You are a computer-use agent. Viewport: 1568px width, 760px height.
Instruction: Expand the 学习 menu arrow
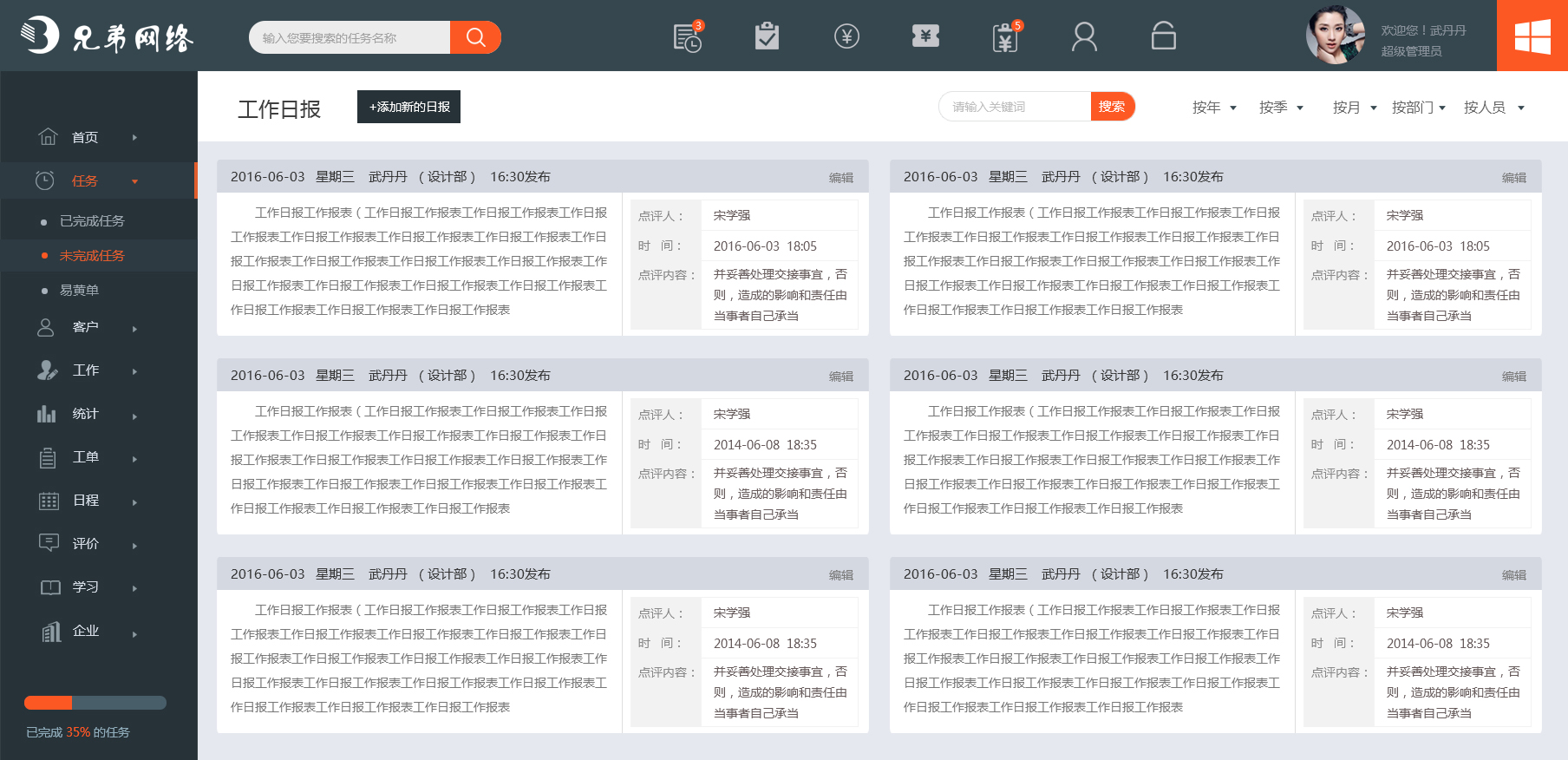click(x=134, y=588)
